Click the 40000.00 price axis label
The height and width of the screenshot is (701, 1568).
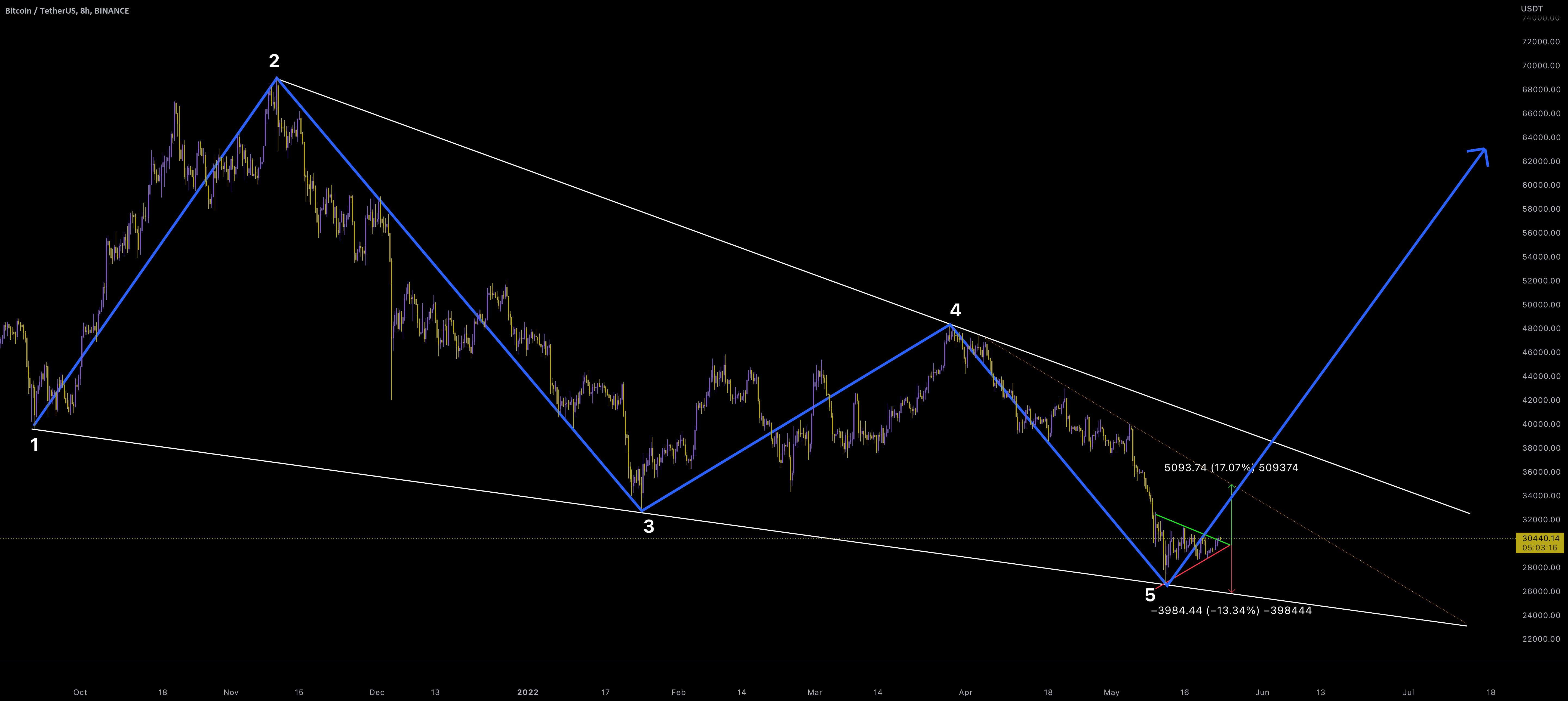pyautogui.click(x=1541, y=424)
